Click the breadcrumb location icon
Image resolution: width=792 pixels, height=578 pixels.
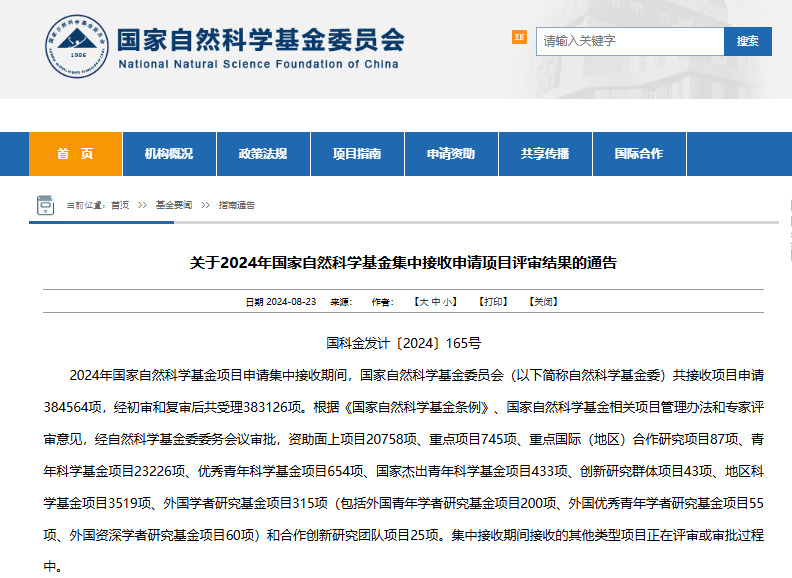click(x=45, y=205)
